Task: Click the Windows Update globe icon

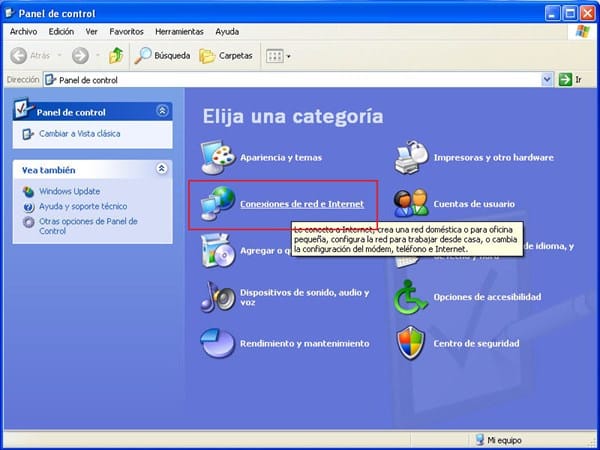Action: [x=28, y=191]
